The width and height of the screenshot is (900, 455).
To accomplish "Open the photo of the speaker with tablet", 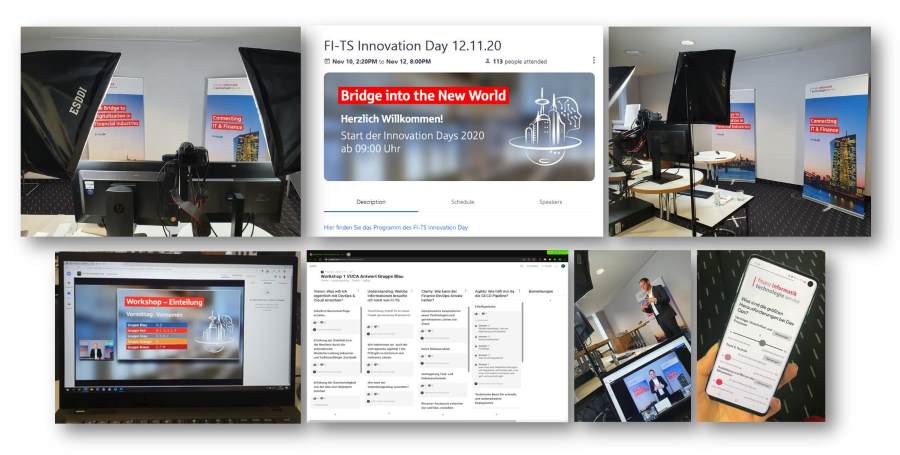I will pyautogui.click(x=633, y=336).
